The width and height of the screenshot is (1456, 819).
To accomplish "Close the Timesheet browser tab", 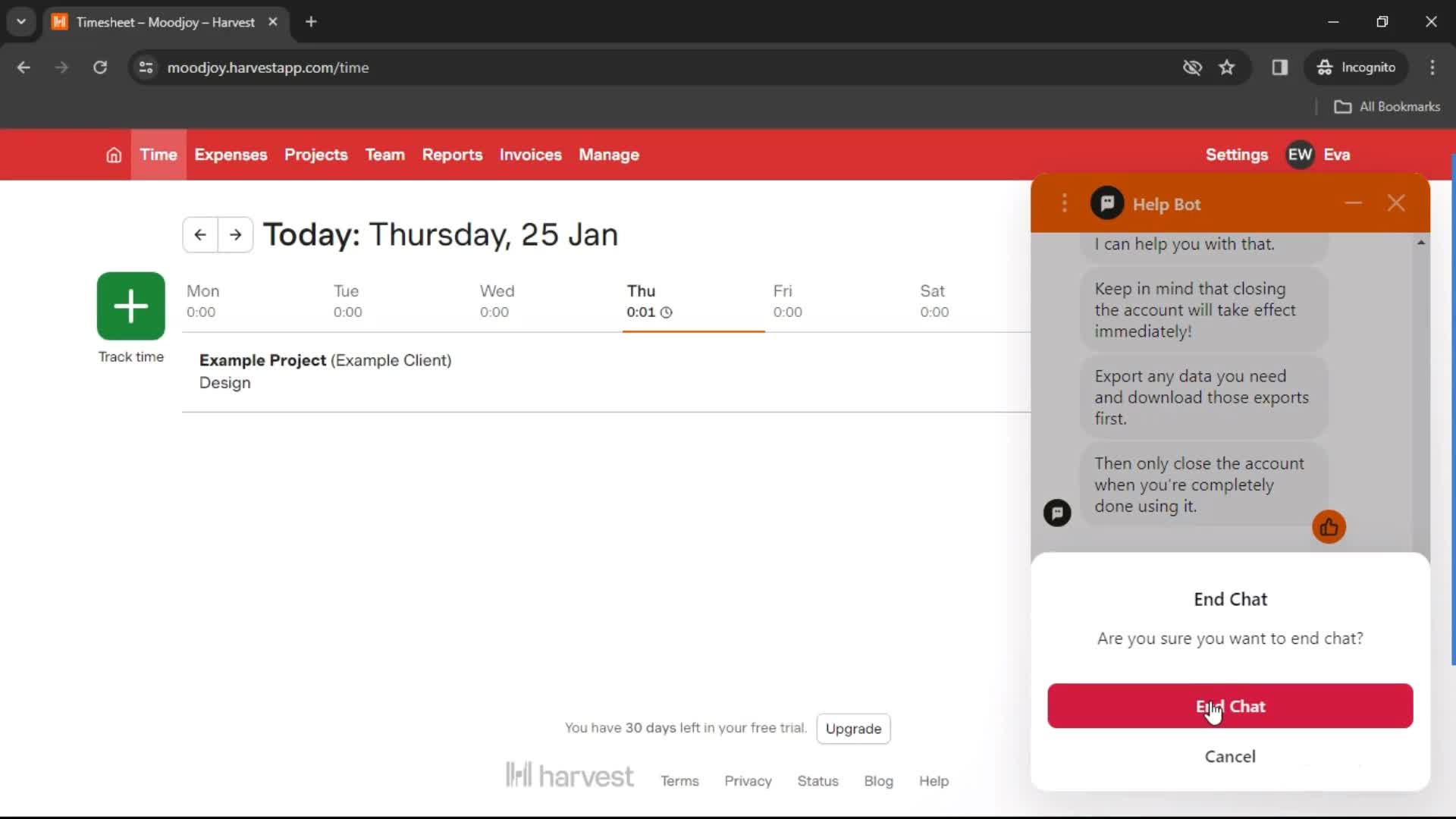I will click(x=273, y=22).
